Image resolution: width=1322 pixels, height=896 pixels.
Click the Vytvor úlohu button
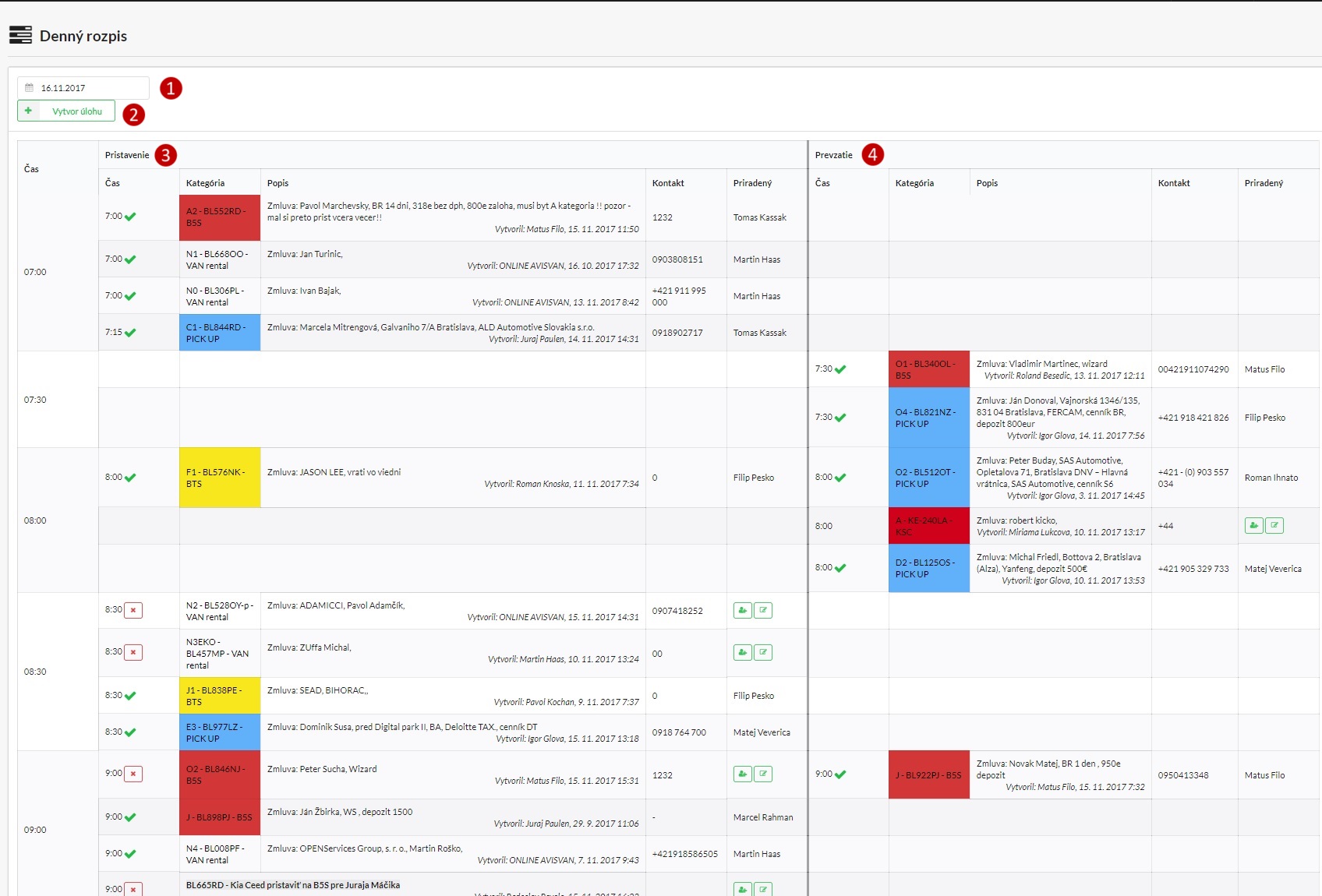[66, 111]
